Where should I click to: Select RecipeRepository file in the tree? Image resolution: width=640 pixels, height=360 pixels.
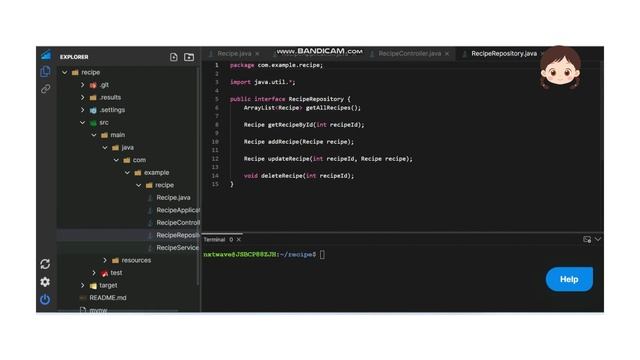(178, 235)
